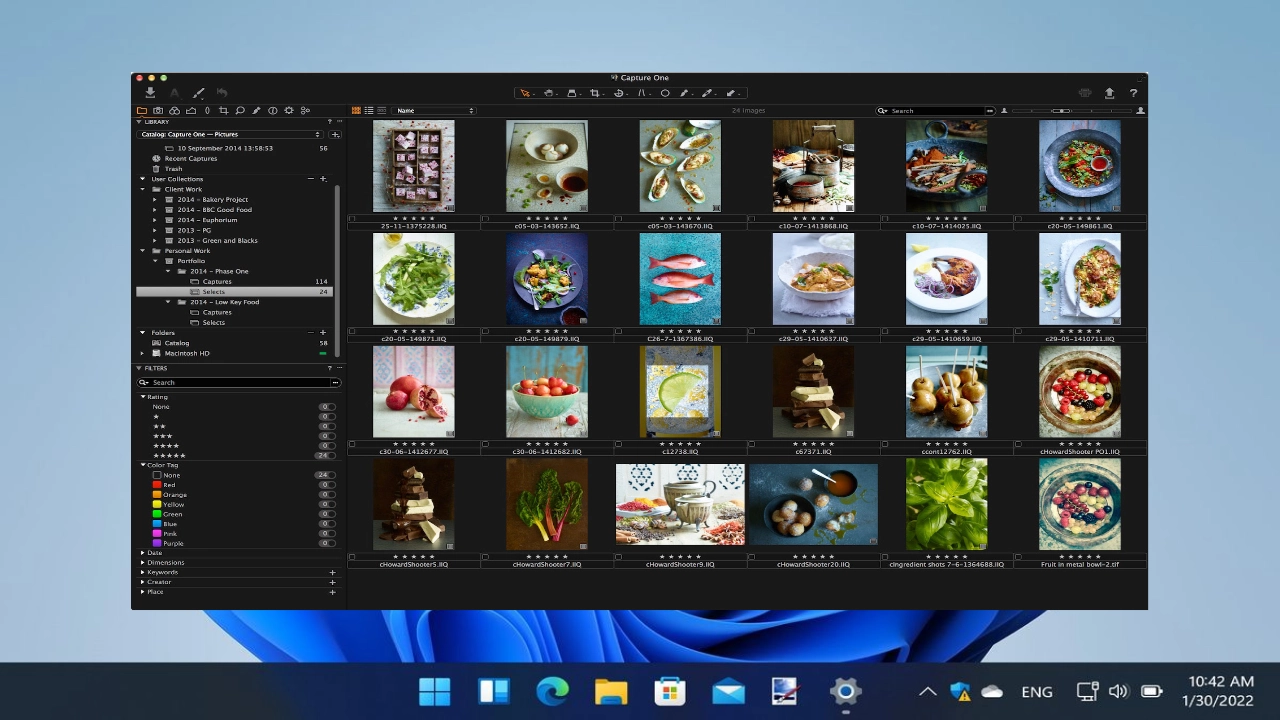Select the Apply adjustments arrow tool

click(x=731, y=93)
